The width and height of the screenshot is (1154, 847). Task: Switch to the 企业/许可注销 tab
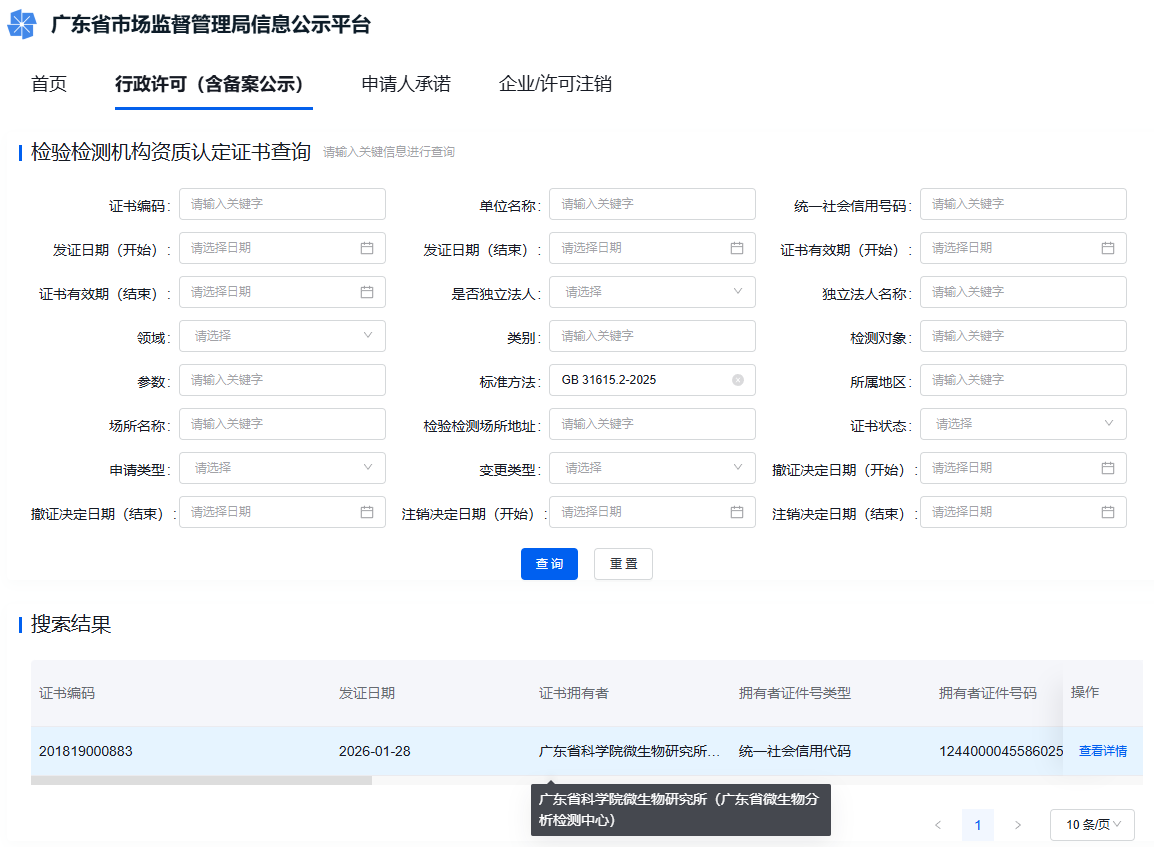click(556, 84)
